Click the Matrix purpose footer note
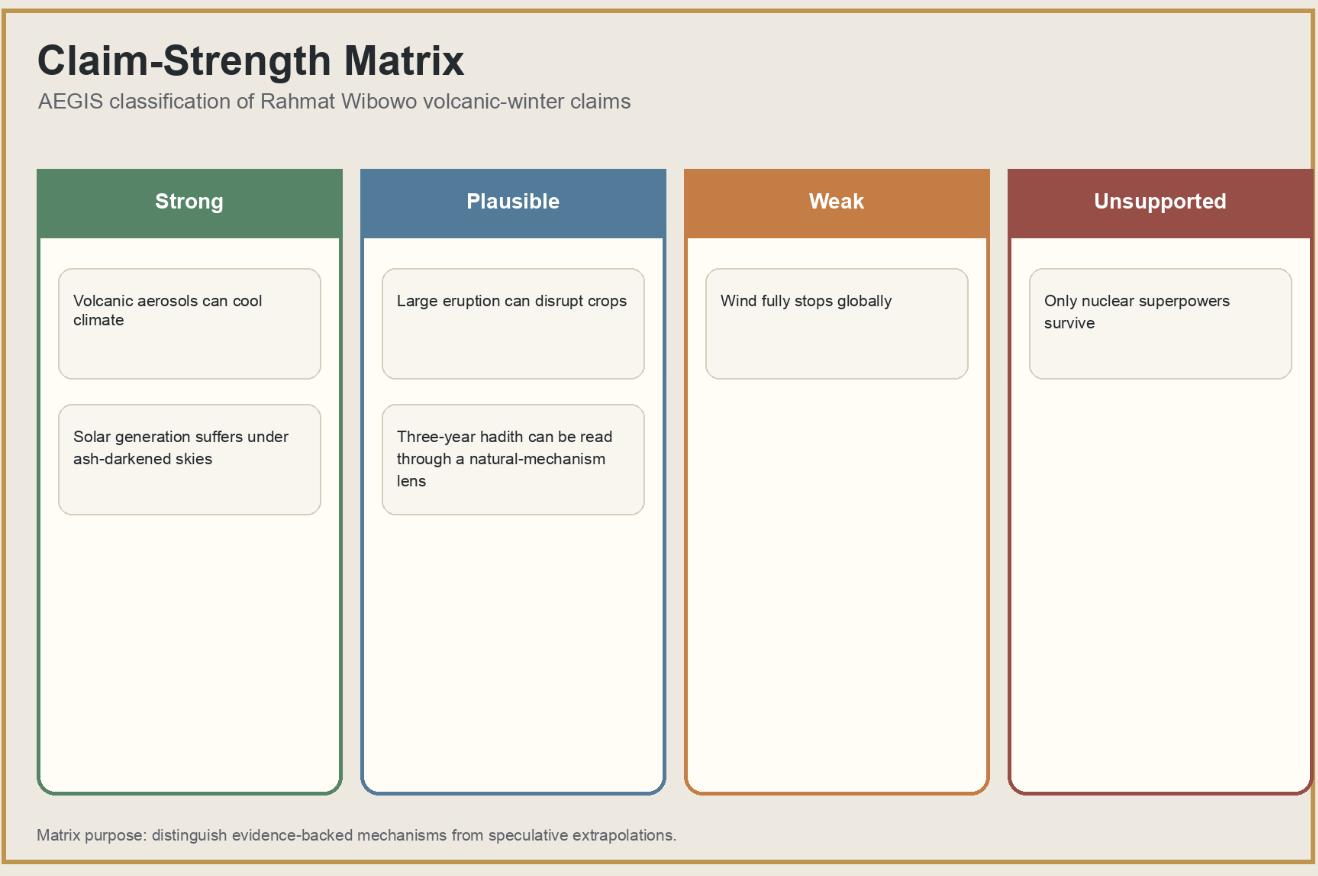Screen dimensions: 1318x876 (357, 835)
